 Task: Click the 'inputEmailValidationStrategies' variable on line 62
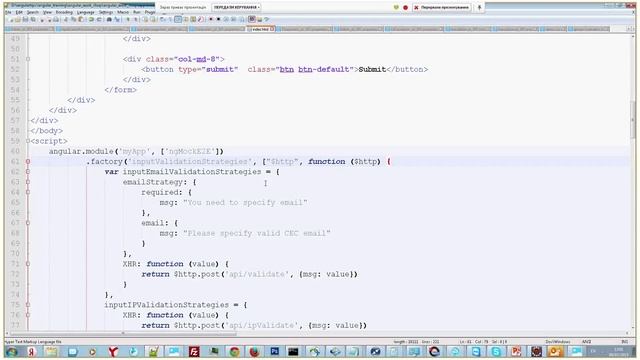(x=192, y=172)
